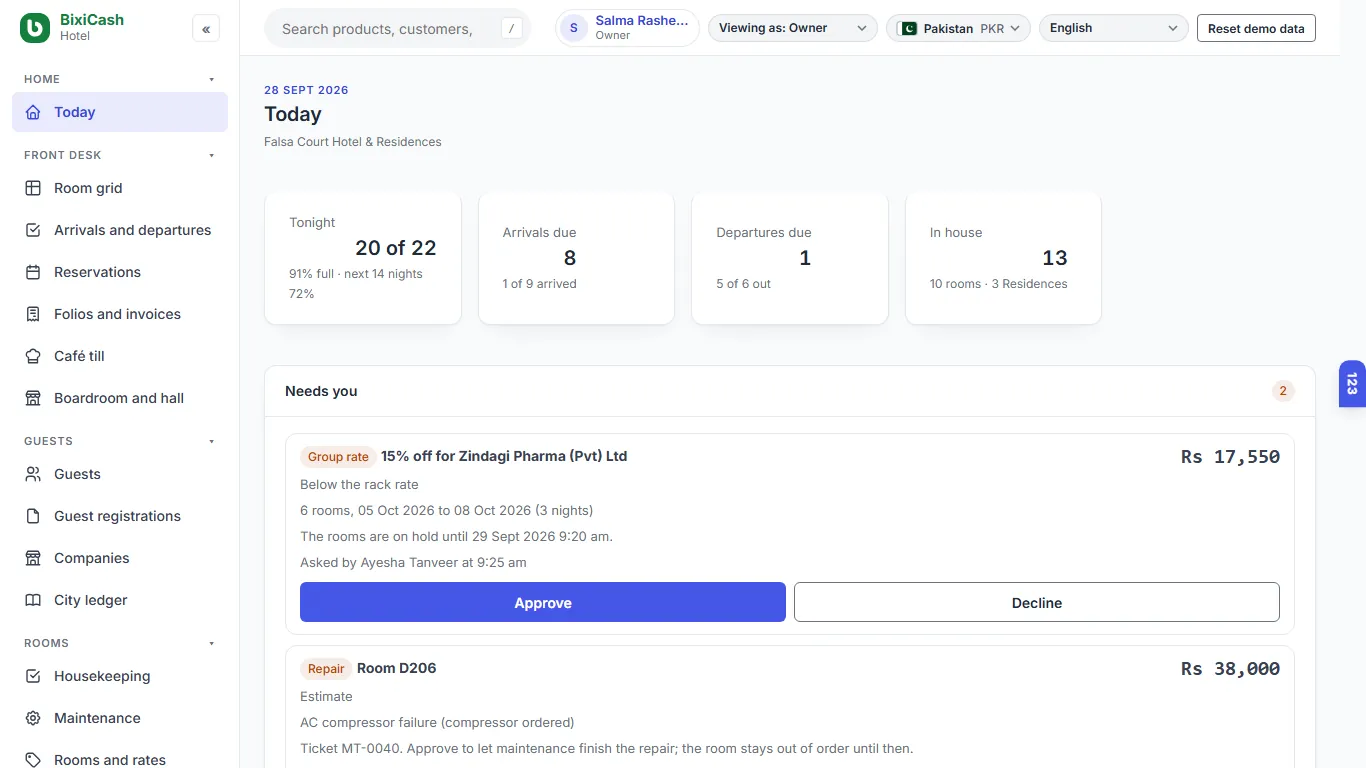Open the Viewing as: Owner dropdown
Viewport: 1366px width, 768px height.
[792, 28]
